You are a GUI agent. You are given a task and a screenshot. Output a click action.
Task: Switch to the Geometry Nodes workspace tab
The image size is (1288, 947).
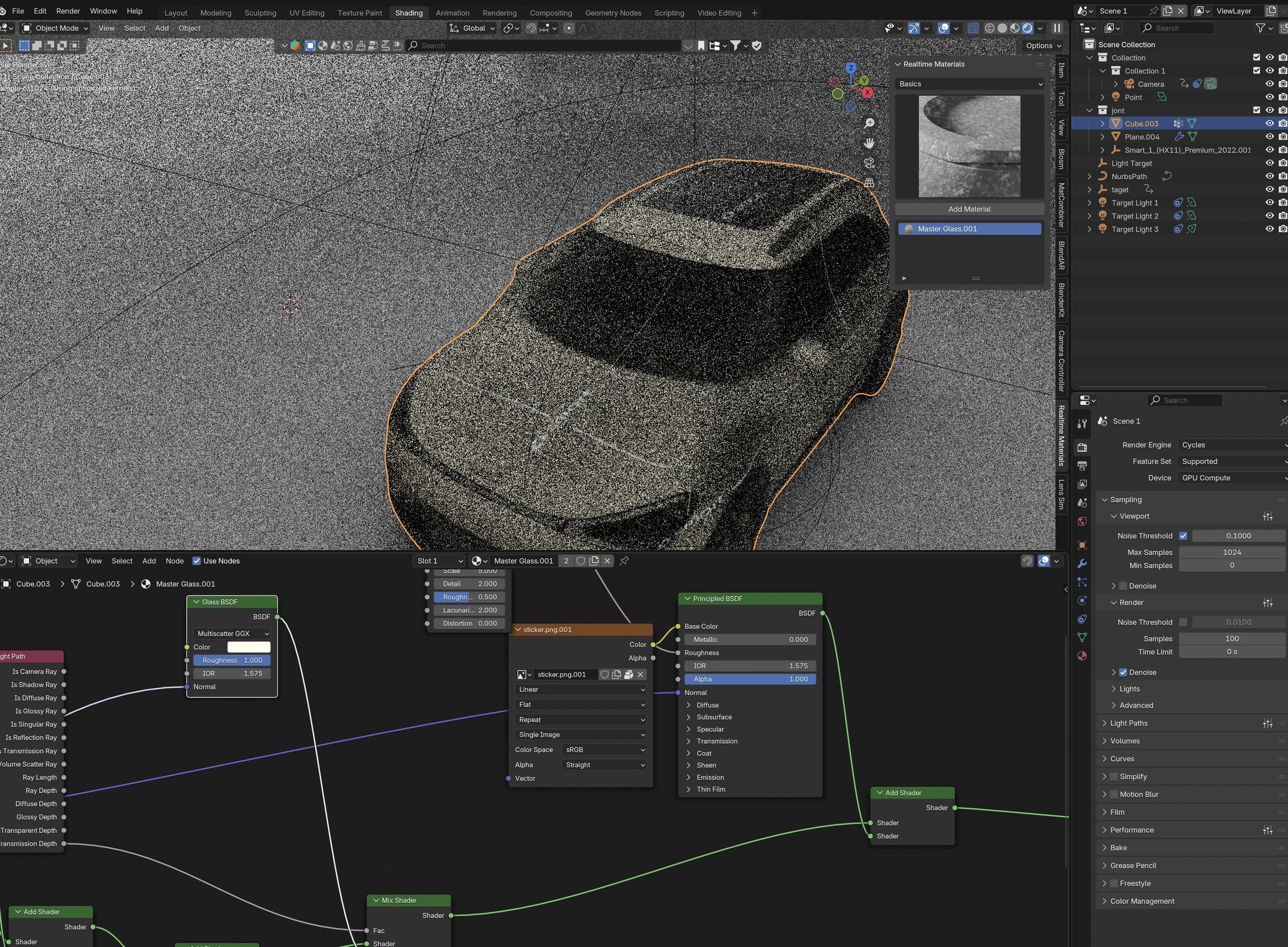point(613,12)
